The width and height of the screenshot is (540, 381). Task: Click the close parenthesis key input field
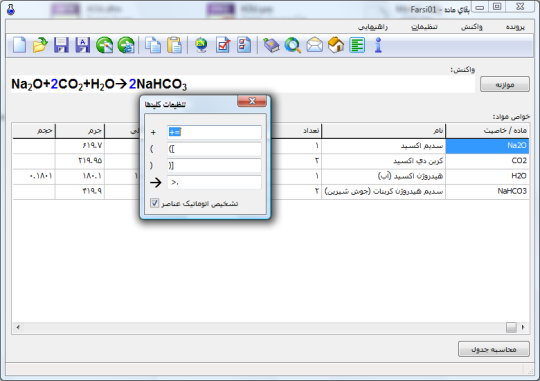pos(214,166)
